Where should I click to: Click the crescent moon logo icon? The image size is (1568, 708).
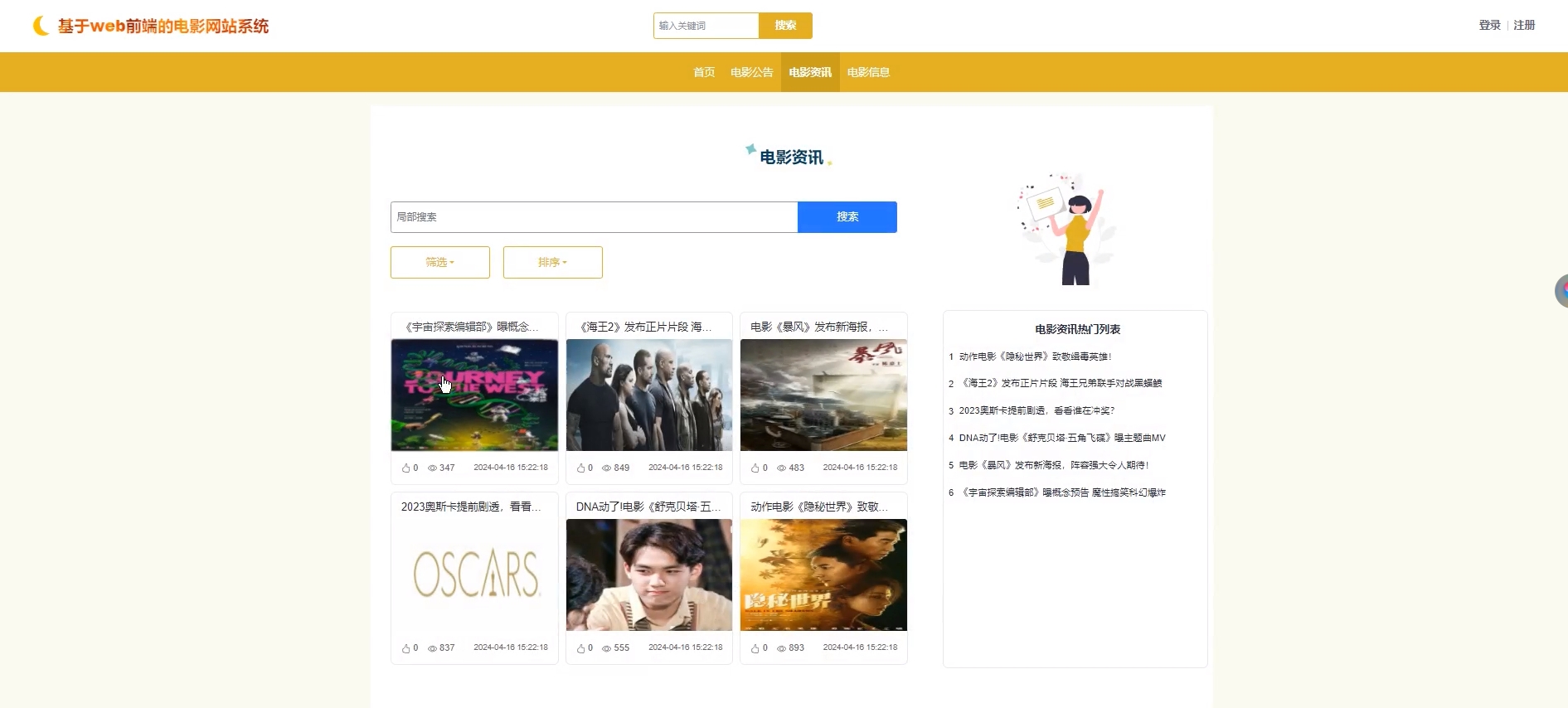click(x=41, y=26)
